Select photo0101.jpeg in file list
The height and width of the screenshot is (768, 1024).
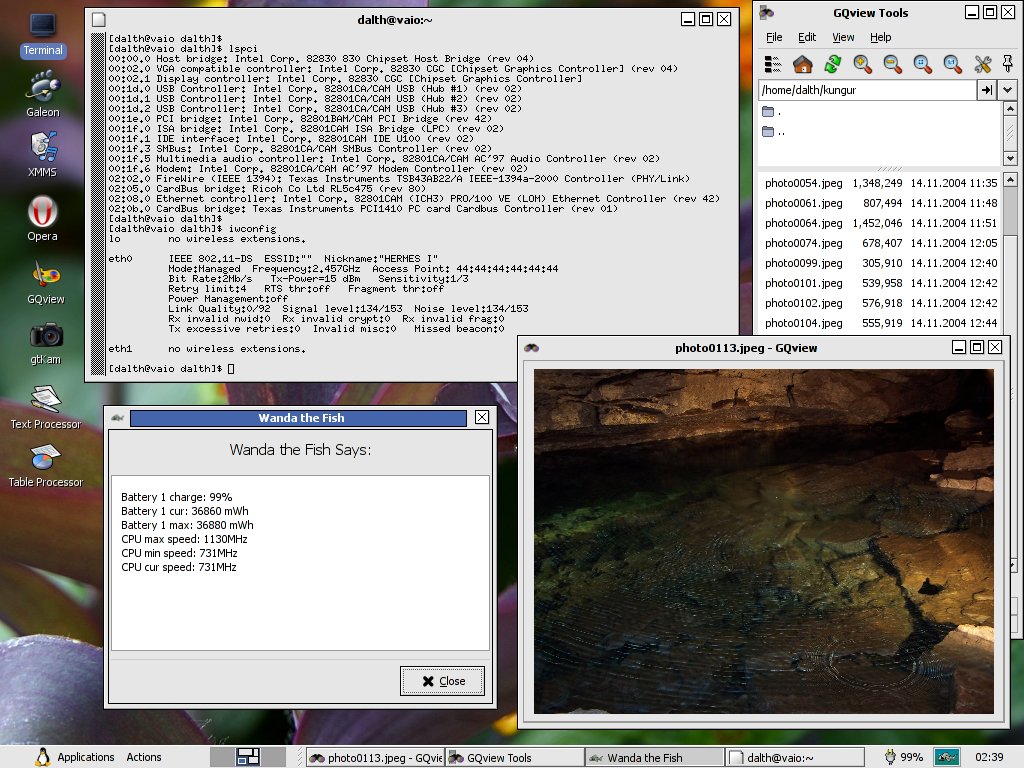(880, 283)
